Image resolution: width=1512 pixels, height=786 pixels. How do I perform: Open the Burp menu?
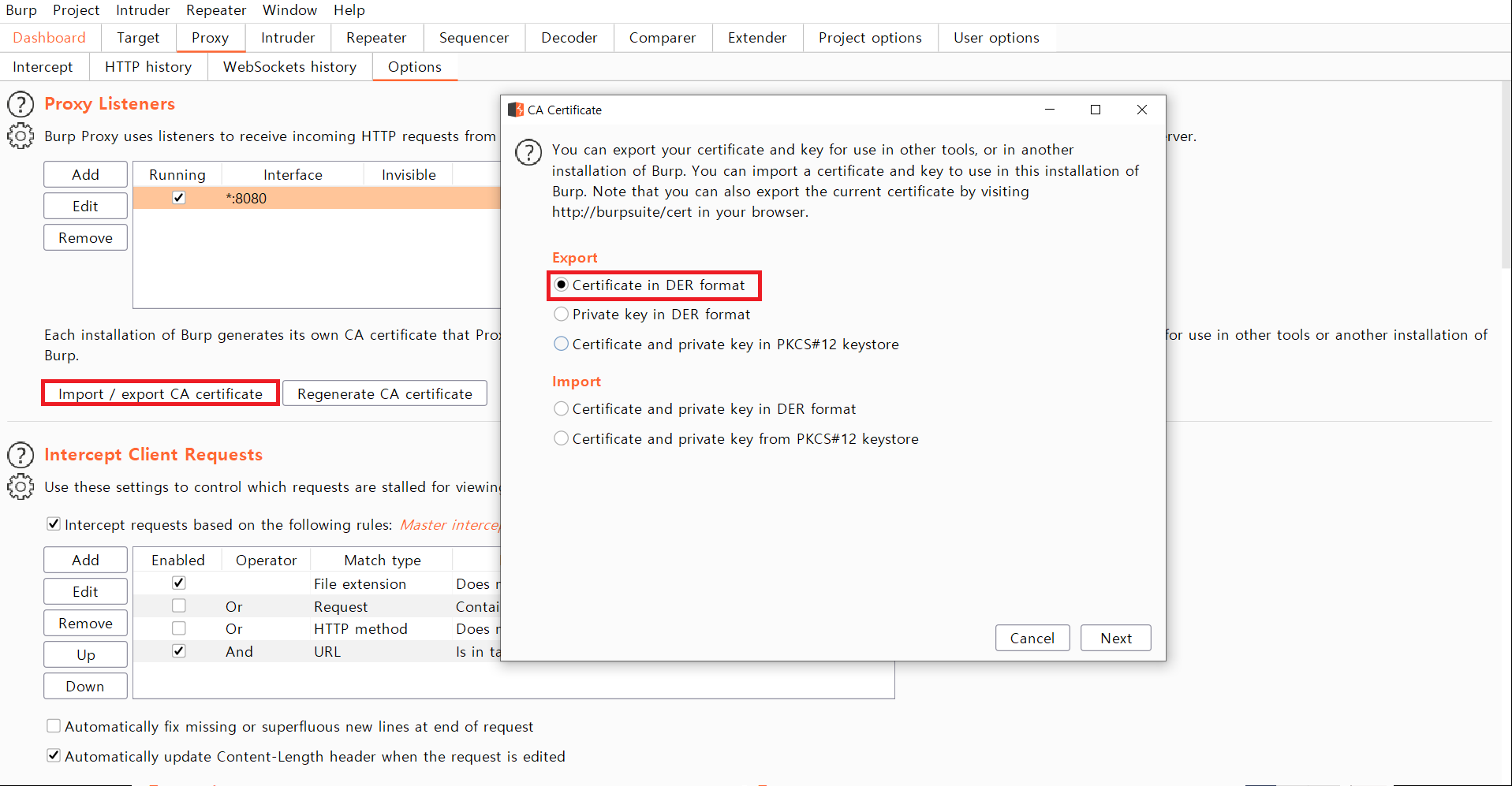(21, 10)
